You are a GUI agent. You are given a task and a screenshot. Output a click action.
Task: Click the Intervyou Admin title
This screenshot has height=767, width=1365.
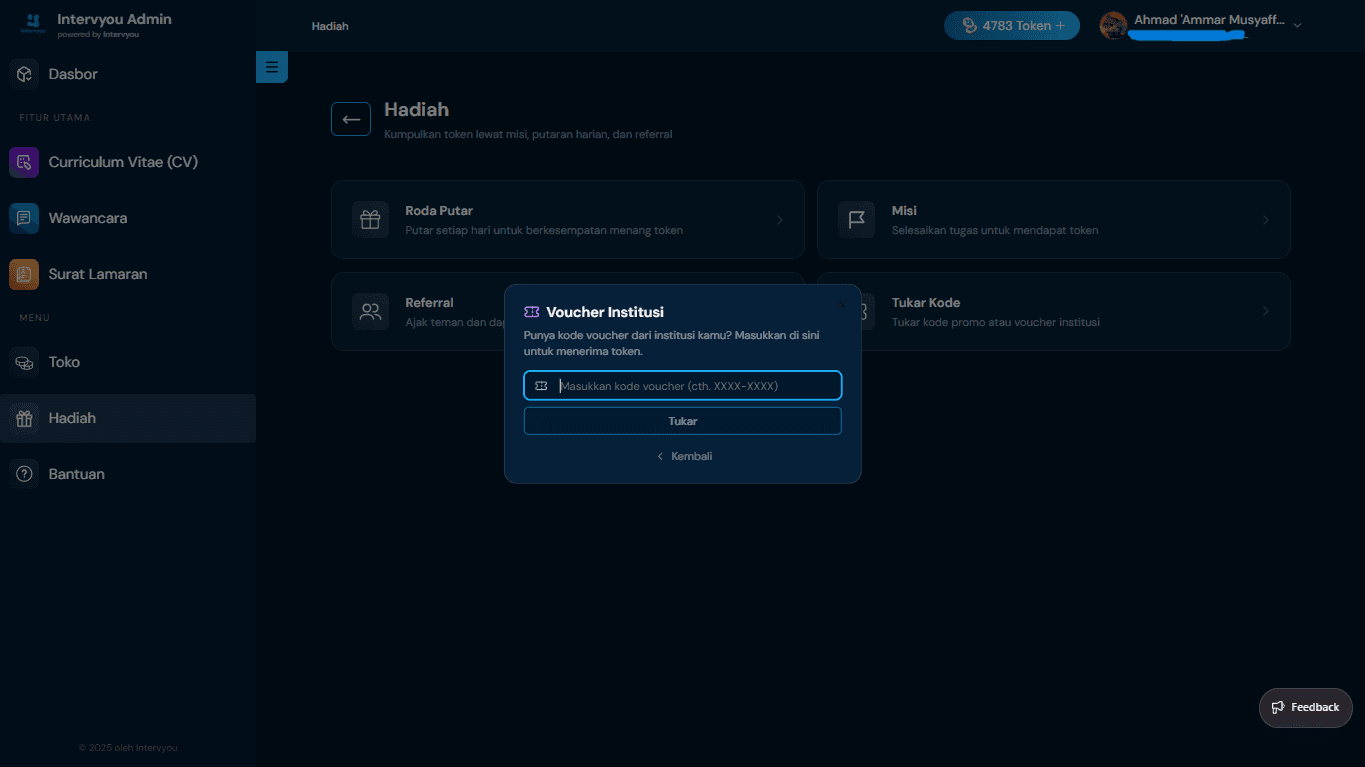point(114,19)
